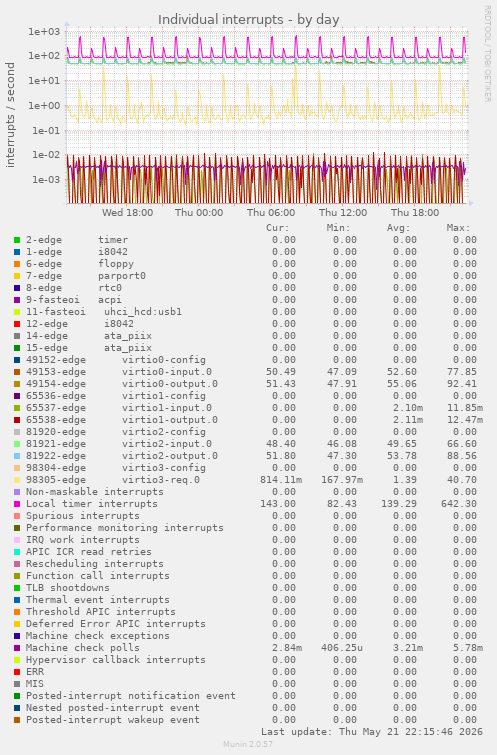The width and height of the screenshot is (497, 755).
Task: Click the light blue virtio2-output.0 swatch
Action: 17,456
